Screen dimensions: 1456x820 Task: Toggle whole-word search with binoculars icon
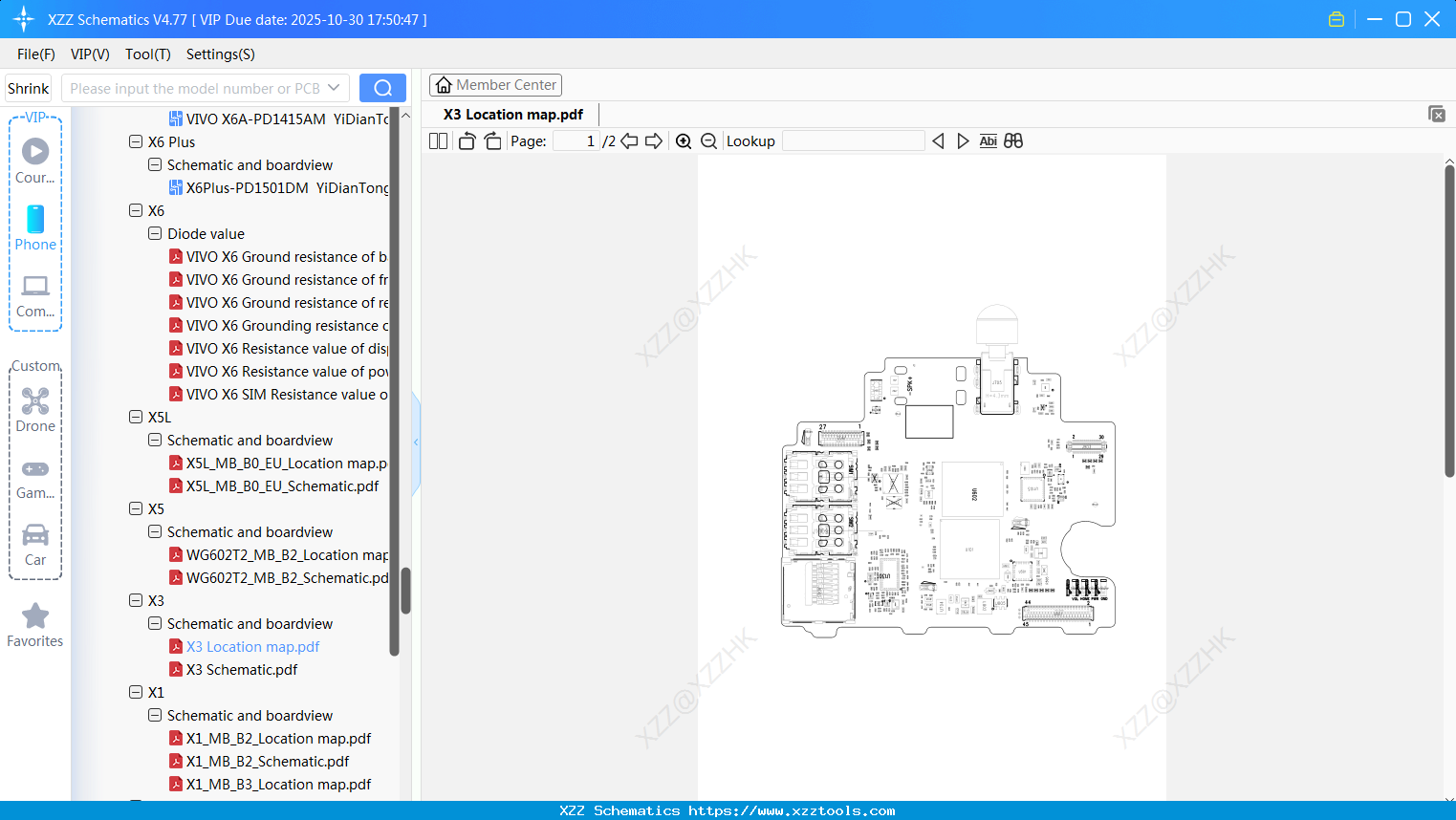1013,140
